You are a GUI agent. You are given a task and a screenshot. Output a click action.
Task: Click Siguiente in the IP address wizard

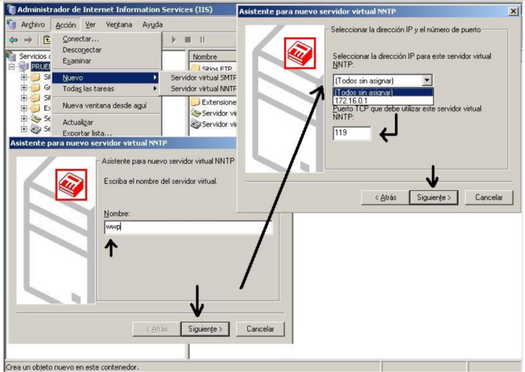[434, 198]
